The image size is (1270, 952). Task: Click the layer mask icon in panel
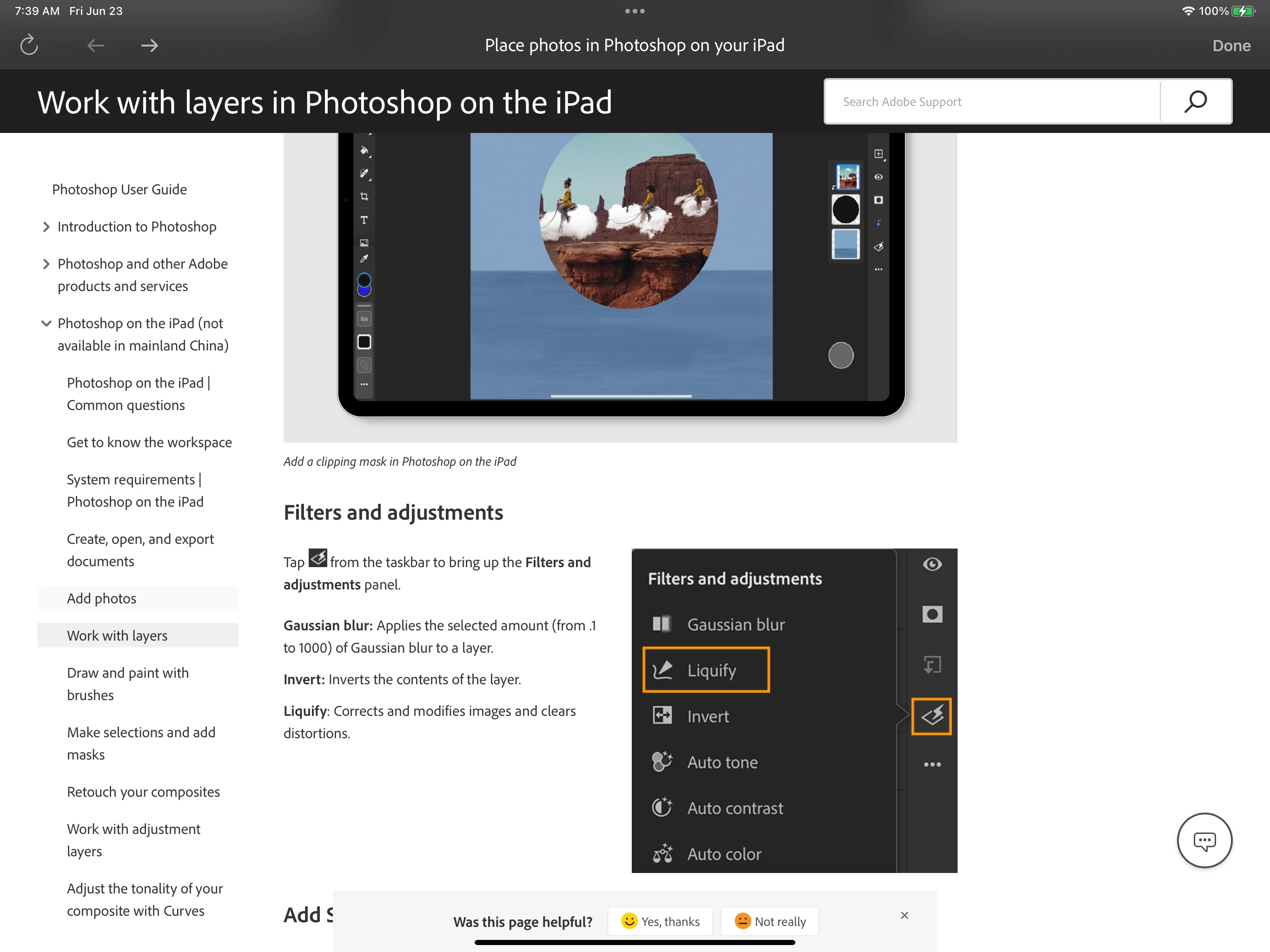tap(932, 615)
